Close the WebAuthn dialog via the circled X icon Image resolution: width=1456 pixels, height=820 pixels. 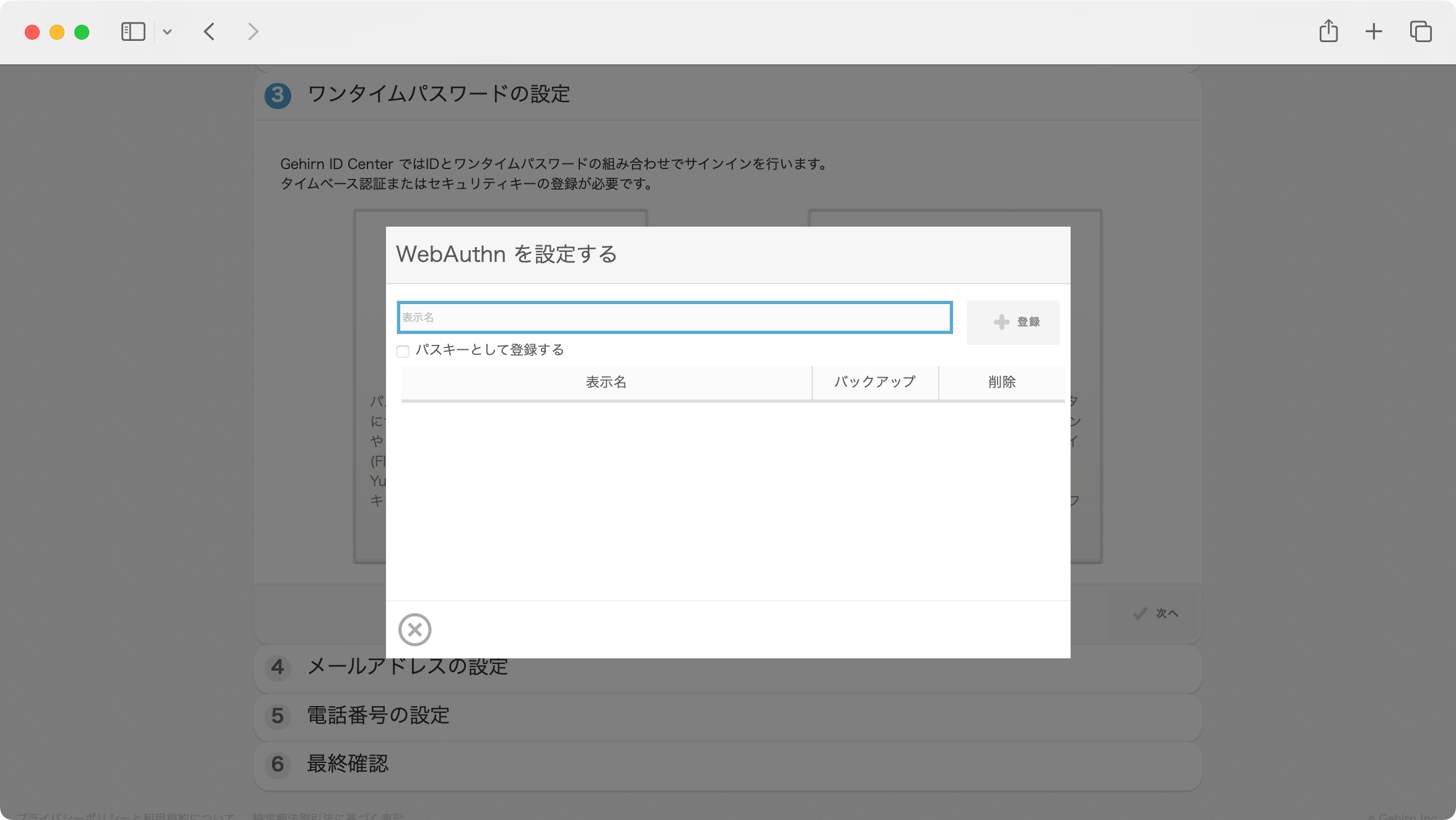[415, 630]
